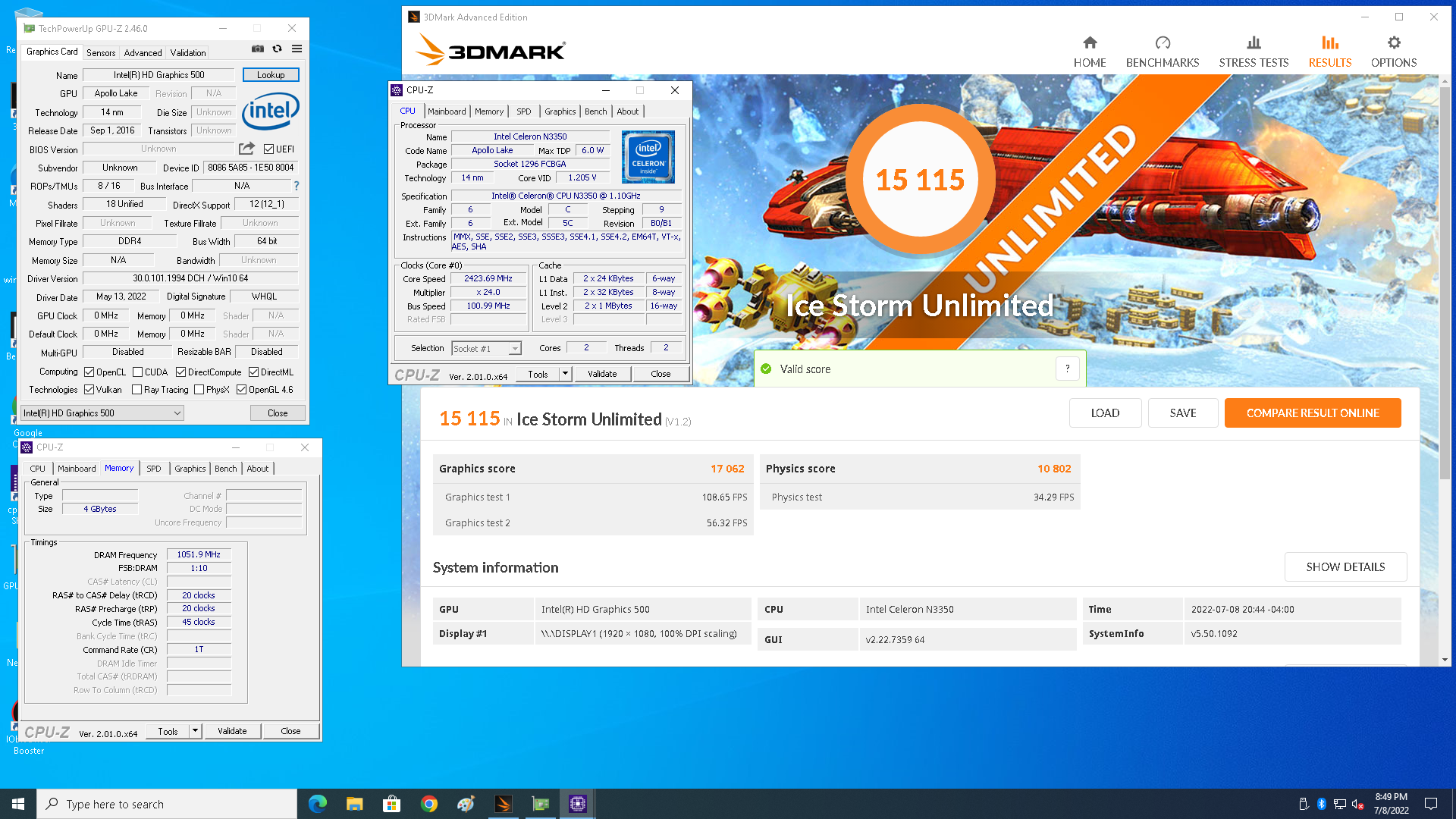Toggle the Vulkan checkbox
The height and width of the screenshot is (819, 1456).
point(89,390)
